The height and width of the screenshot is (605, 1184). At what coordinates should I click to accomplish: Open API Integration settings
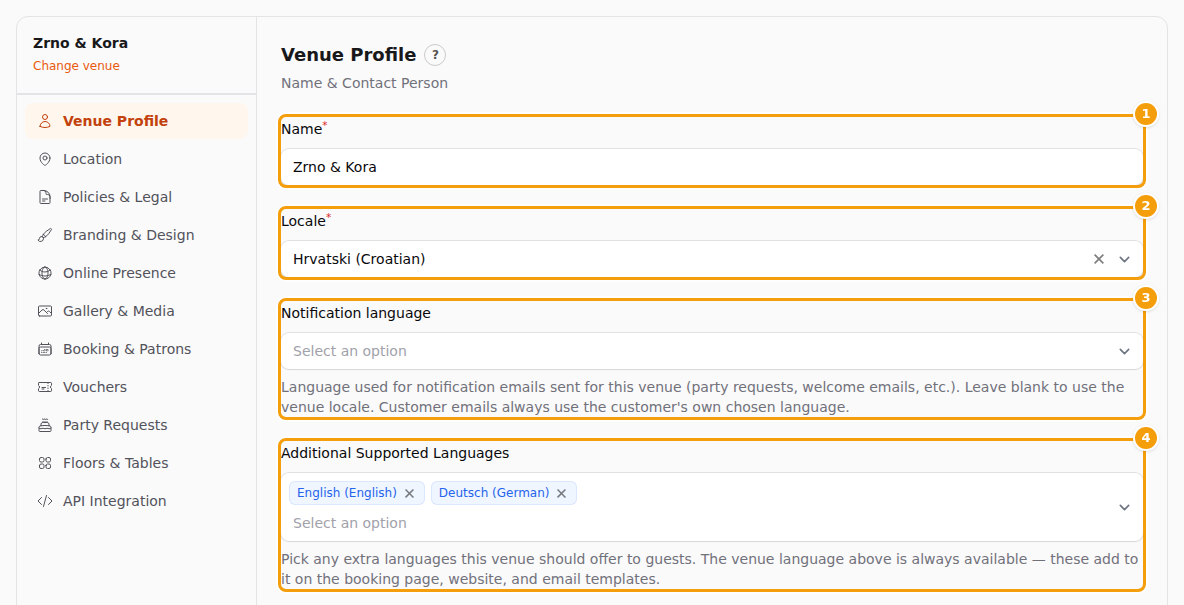tap(137, 502)
